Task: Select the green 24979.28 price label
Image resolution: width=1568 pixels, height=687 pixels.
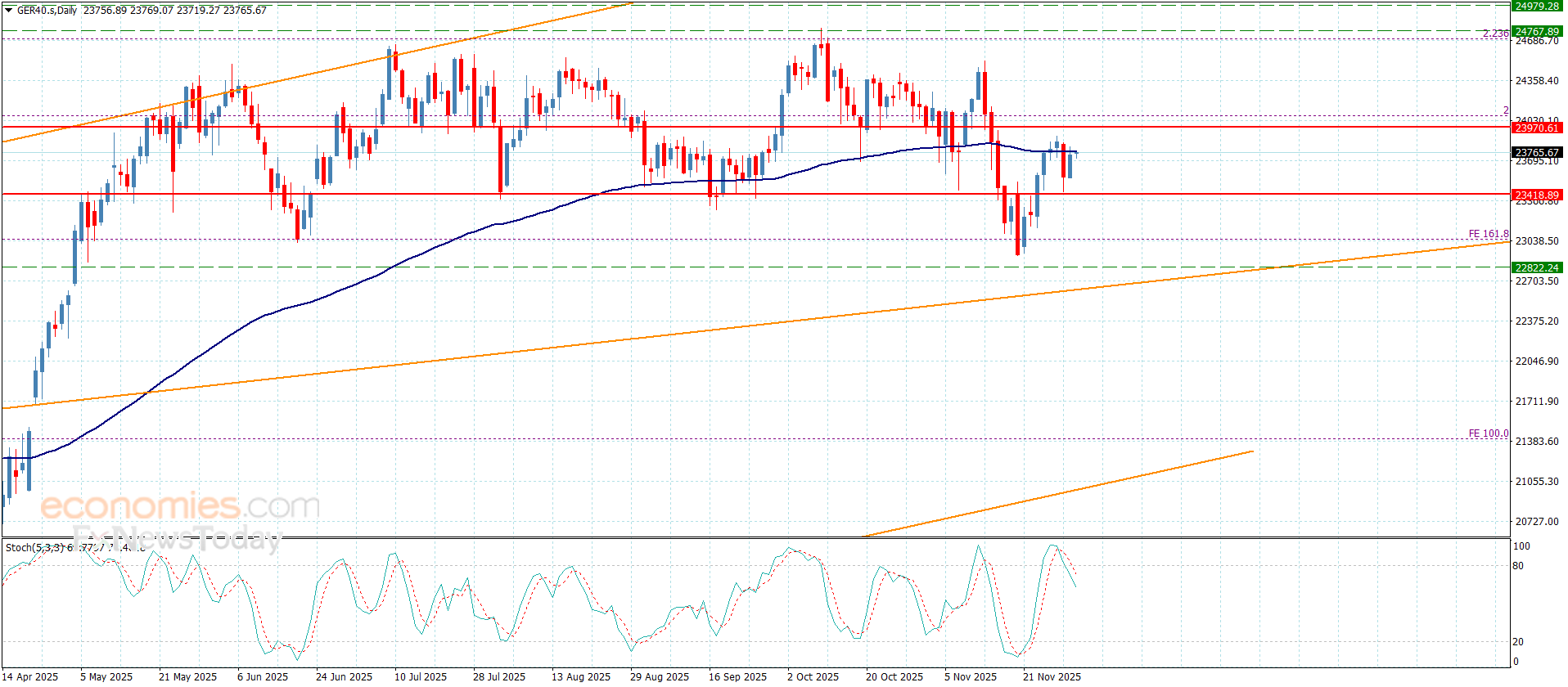Action: 1536,6
